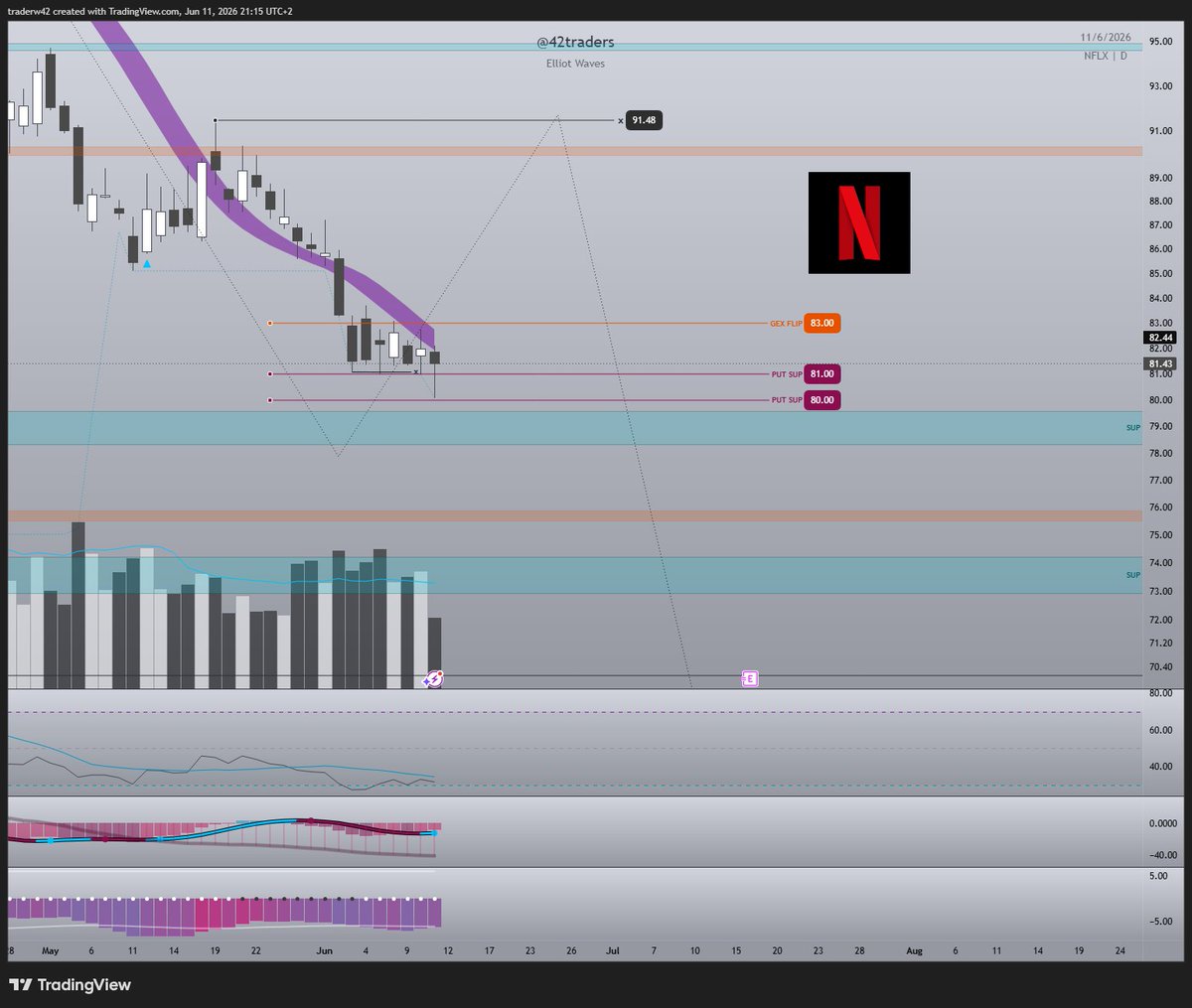1192x1008 pixels.
Task: Select the 82.44 price axis tag
Action: pyautogui.click(x=1160, y=338)
